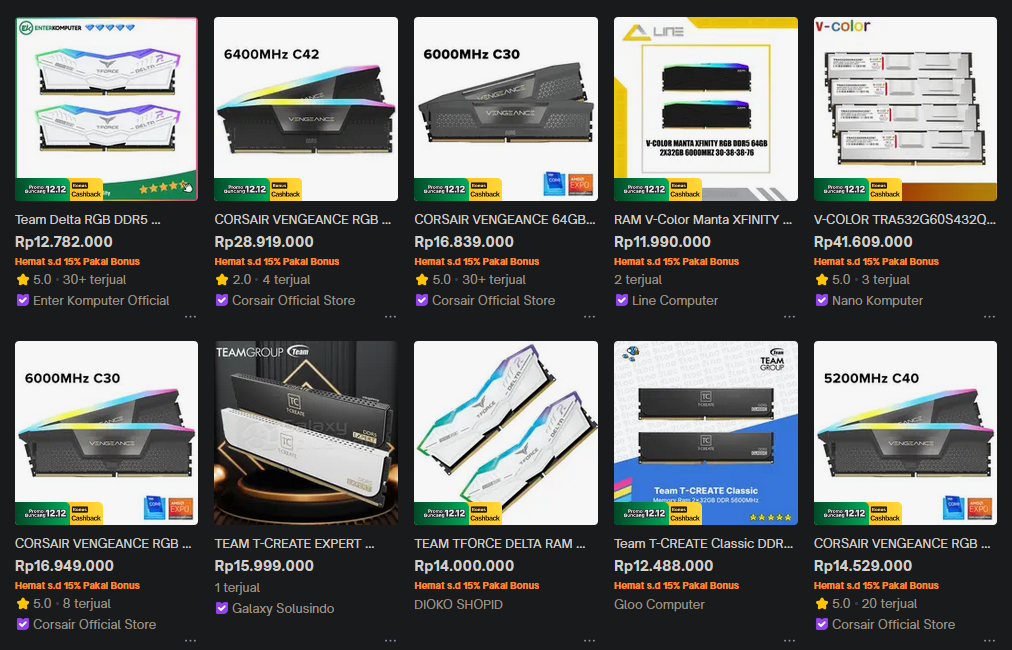The width and height of the screenshot is (1012, 650).
Task: Open more options on the Rp28.919.000 Corsair card
Action: pos(390,317)
